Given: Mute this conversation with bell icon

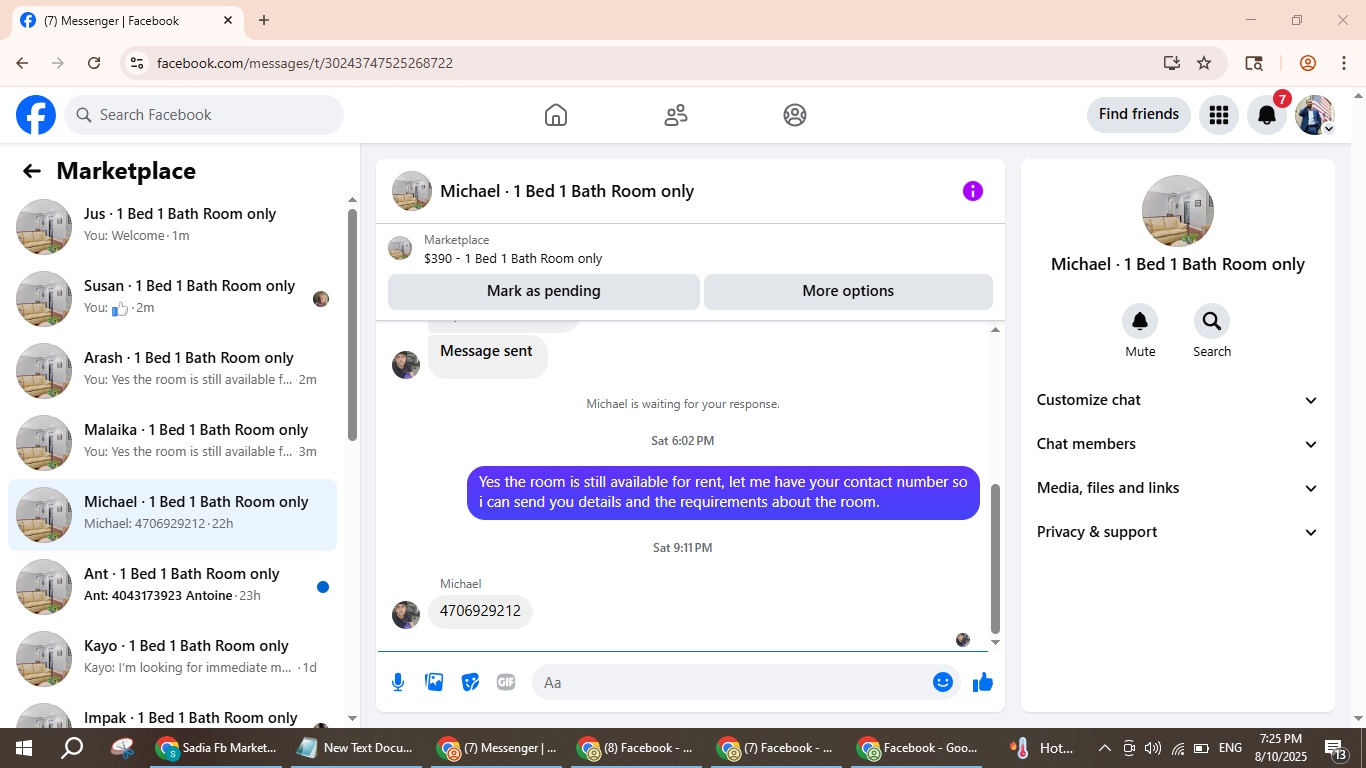Looking at the screenshot, I should pos(1140,321).
